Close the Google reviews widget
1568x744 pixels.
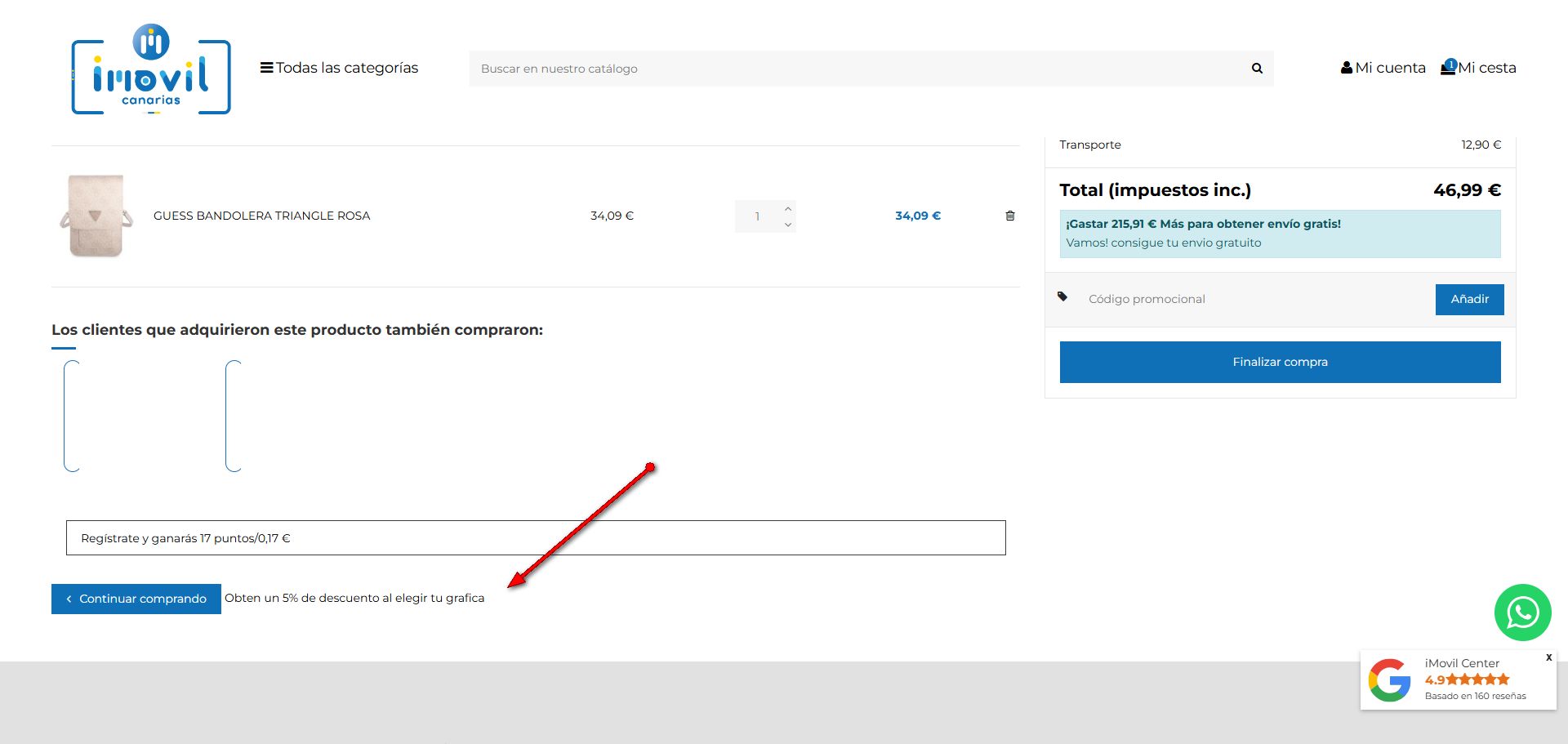coord(1548,657)
